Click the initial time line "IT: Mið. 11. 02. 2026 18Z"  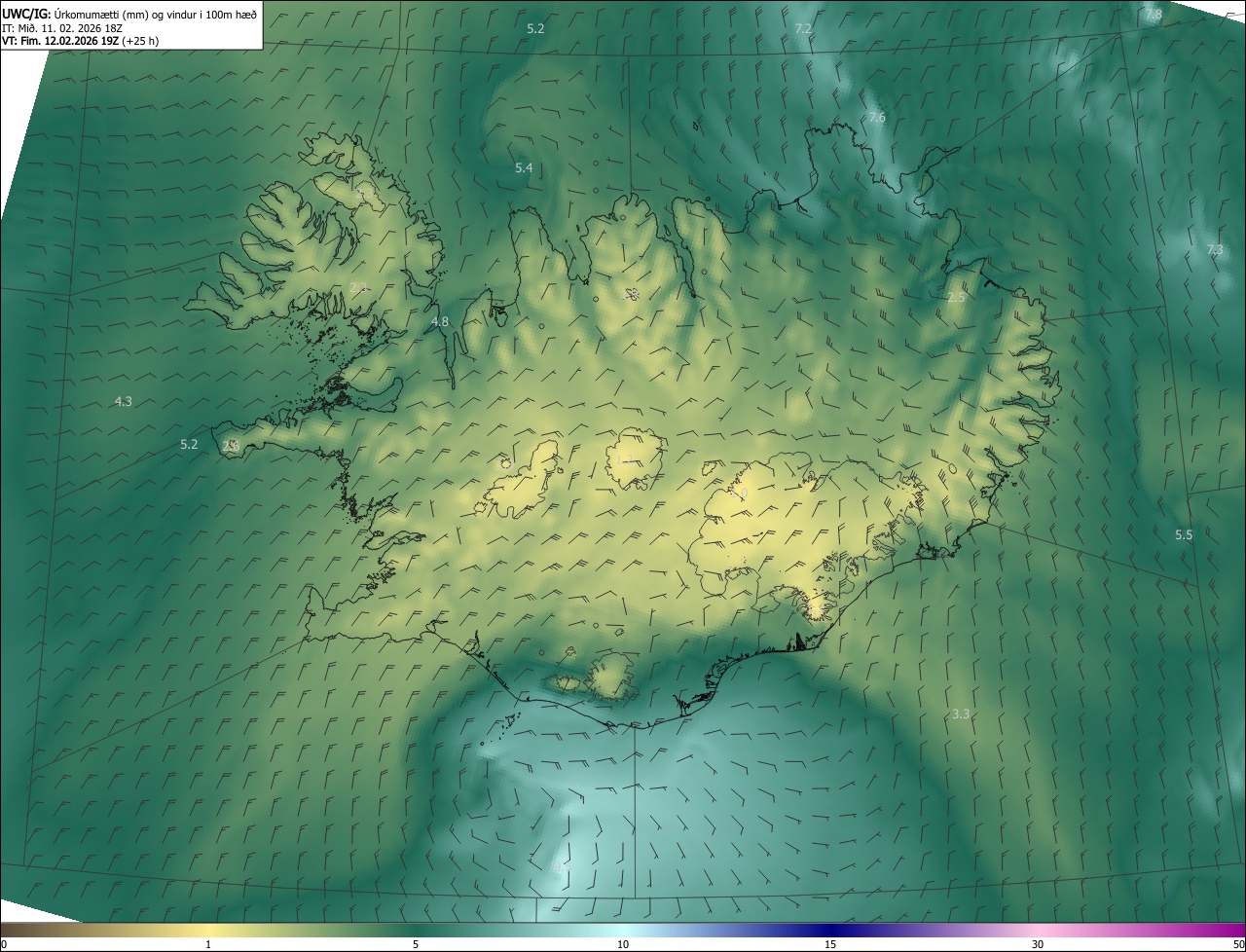point(61,27)
